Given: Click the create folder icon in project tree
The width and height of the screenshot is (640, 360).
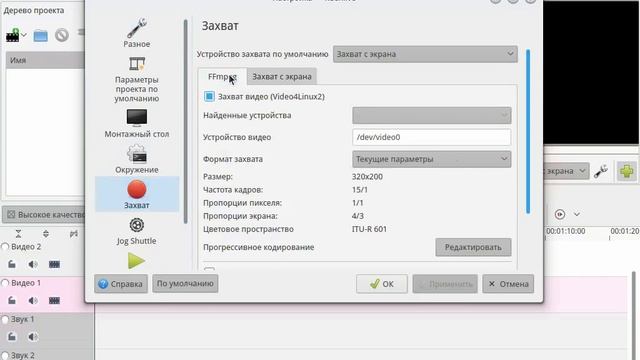Looking at the screenshot, I should tap(40, 36).
